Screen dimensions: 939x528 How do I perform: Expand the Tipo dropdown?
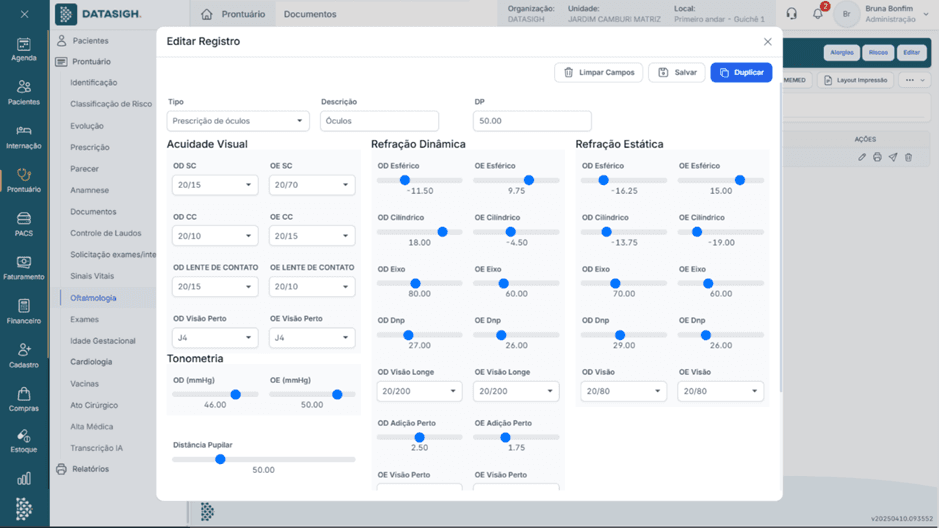pos(238,121)
